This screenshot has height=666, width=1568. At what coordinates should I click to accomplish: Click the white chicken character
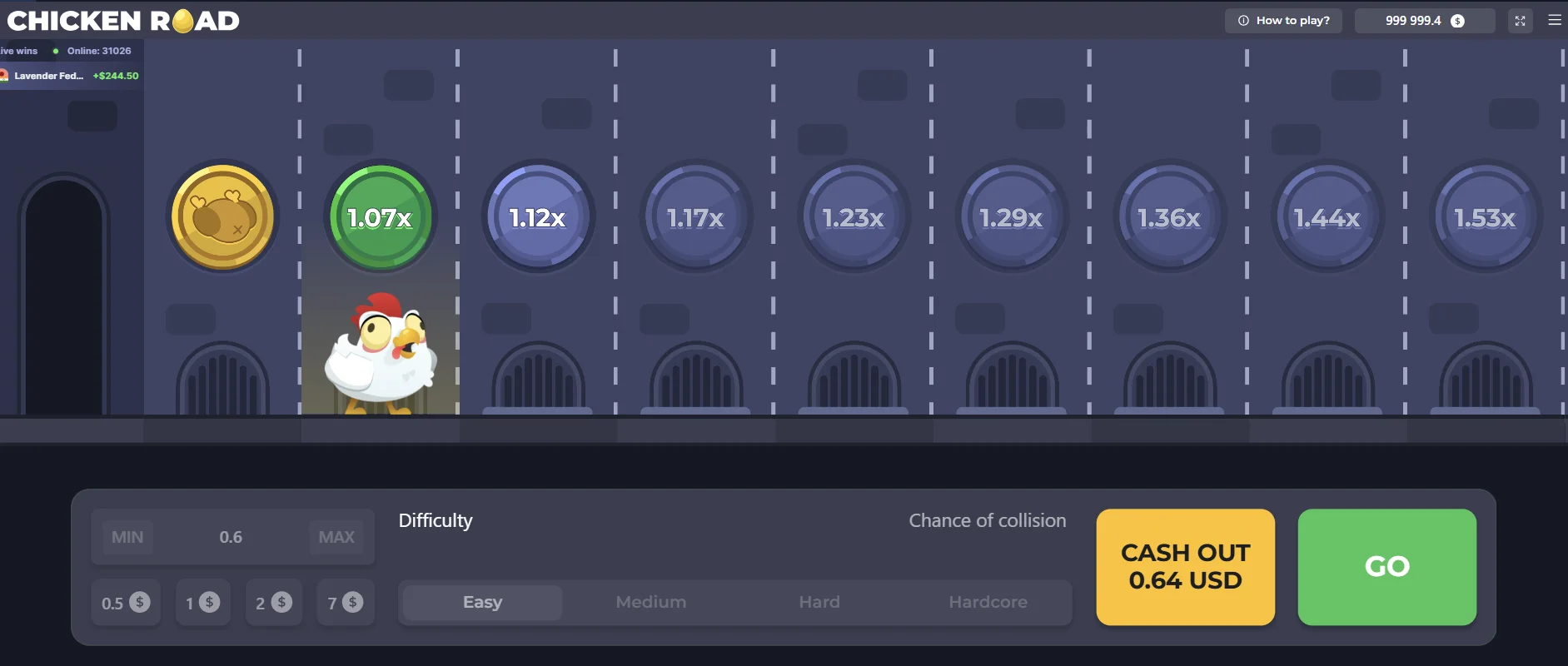click(x=381, y=353)
